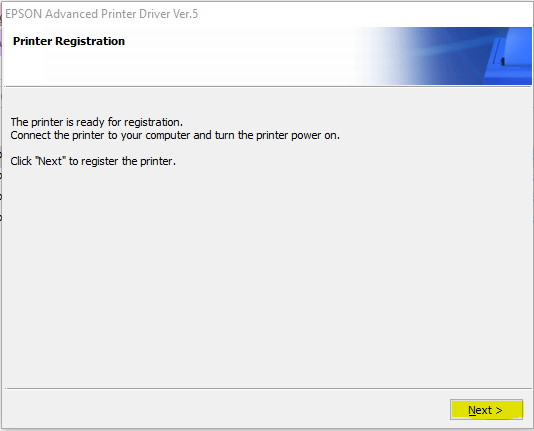The width and height of the screenshot is (534, 431).
Task: Click the phrase "turn the printer power on"
Action: pyautogui.click(x=277, y=135)
